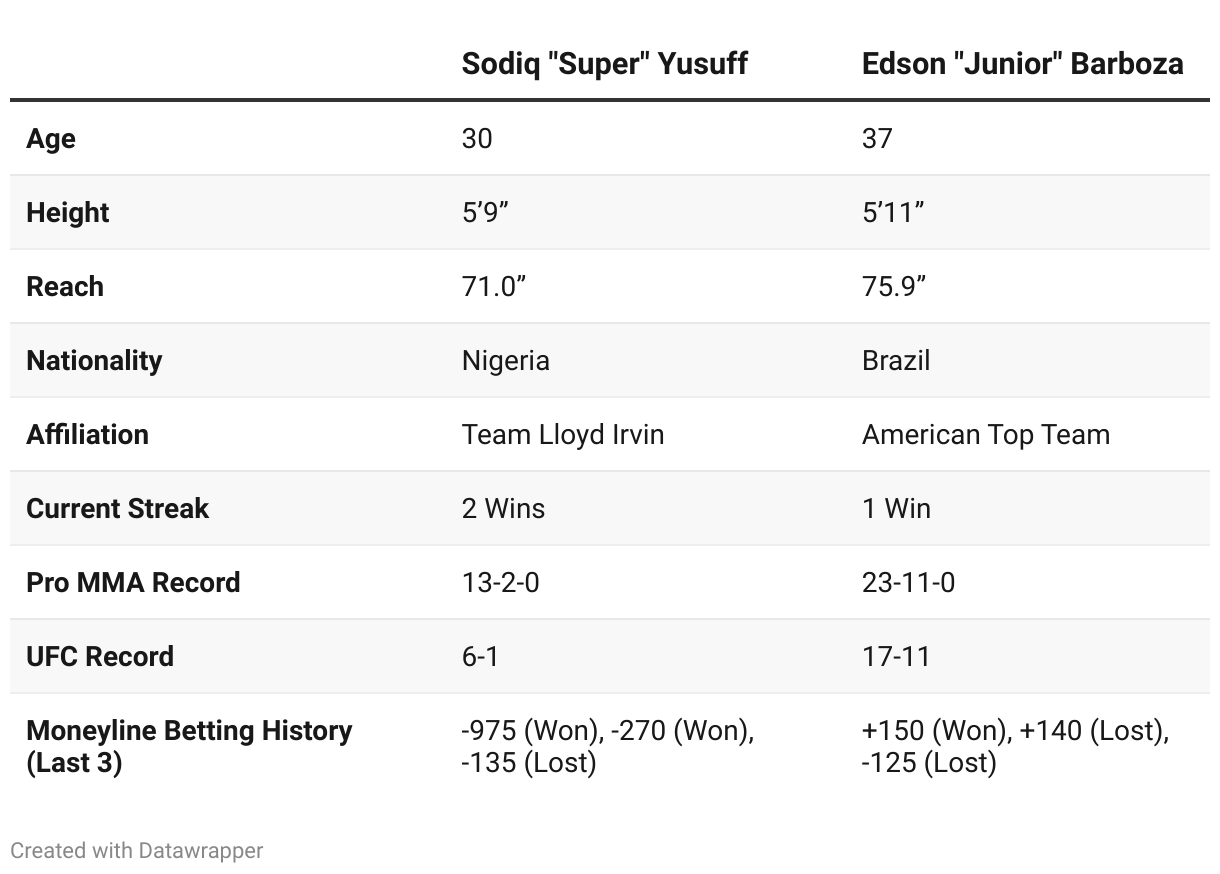
Task: Click the American Top Team cell
Action: (986, 434)
